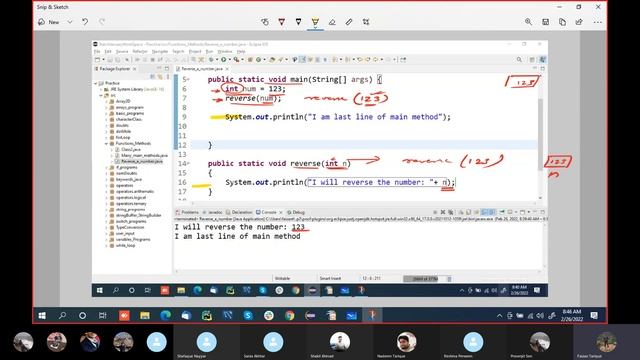The height and width of the screenshot is (360, 640).
Task: Collapse the src folder in Package Explorer
Action: tap(101, 95)
